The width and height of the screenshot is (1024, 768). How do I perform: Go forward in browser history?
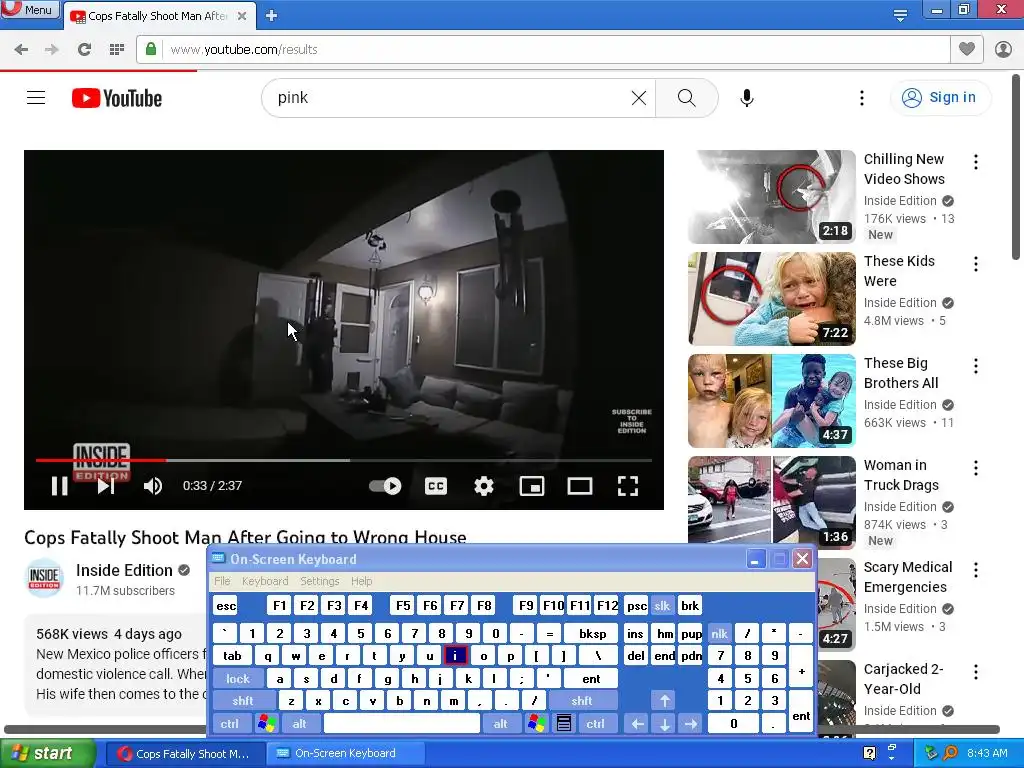(x=52, y=50)
